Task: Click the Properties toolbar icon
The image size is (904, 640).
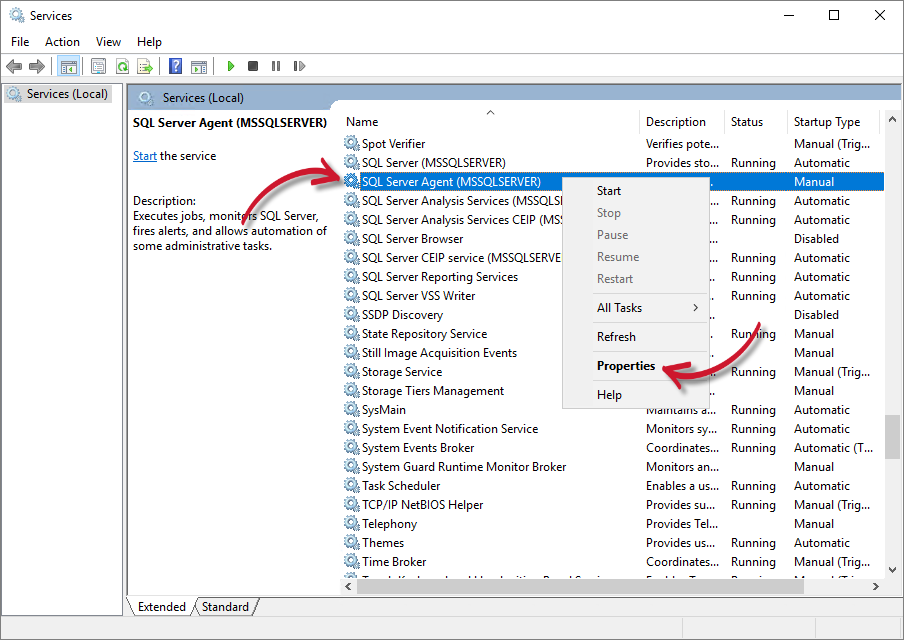Action: tap(97, 66)
